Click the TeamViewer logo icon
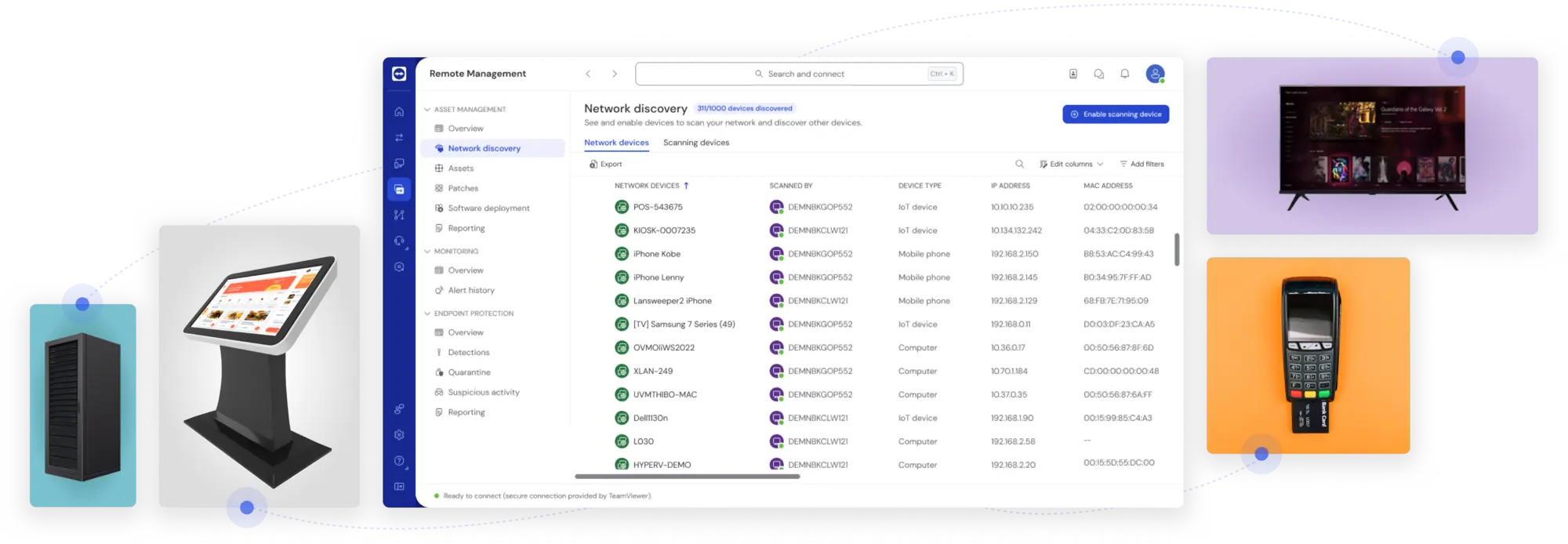 point(399,74)
